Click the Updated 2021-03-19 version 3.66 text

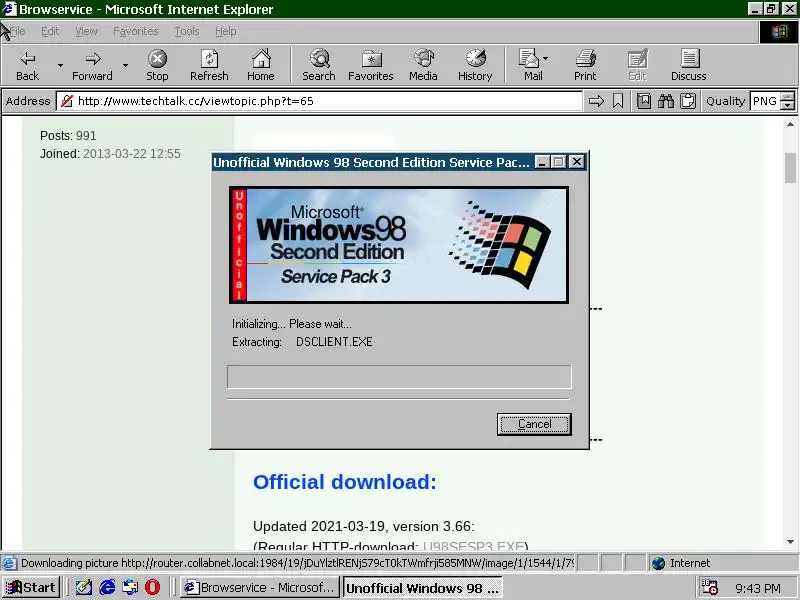(x=364, y=526)
